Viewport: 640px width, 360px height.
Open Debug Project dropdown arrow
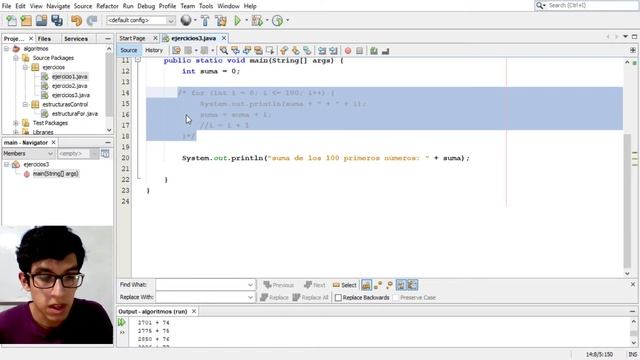point(267,20)
